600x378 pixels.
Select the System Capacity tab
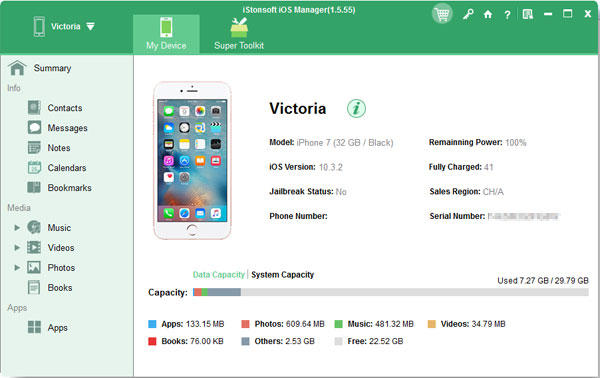[x=282, y=275]
